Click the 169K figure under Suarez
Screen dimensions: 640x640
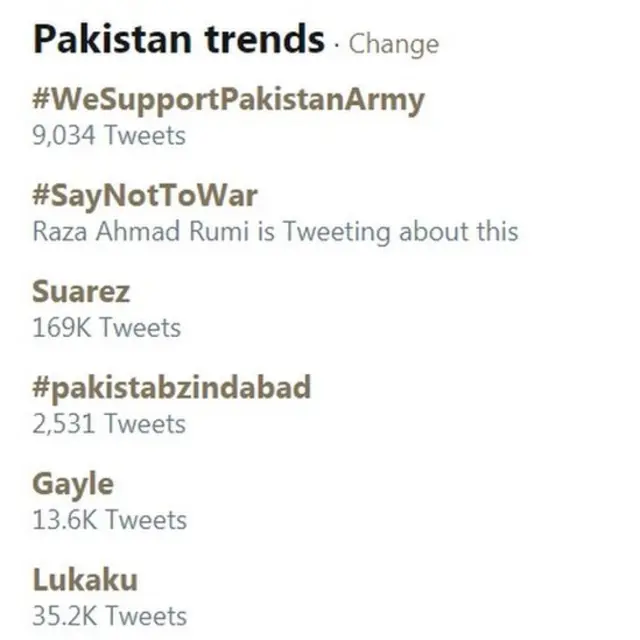pos(62,327)
